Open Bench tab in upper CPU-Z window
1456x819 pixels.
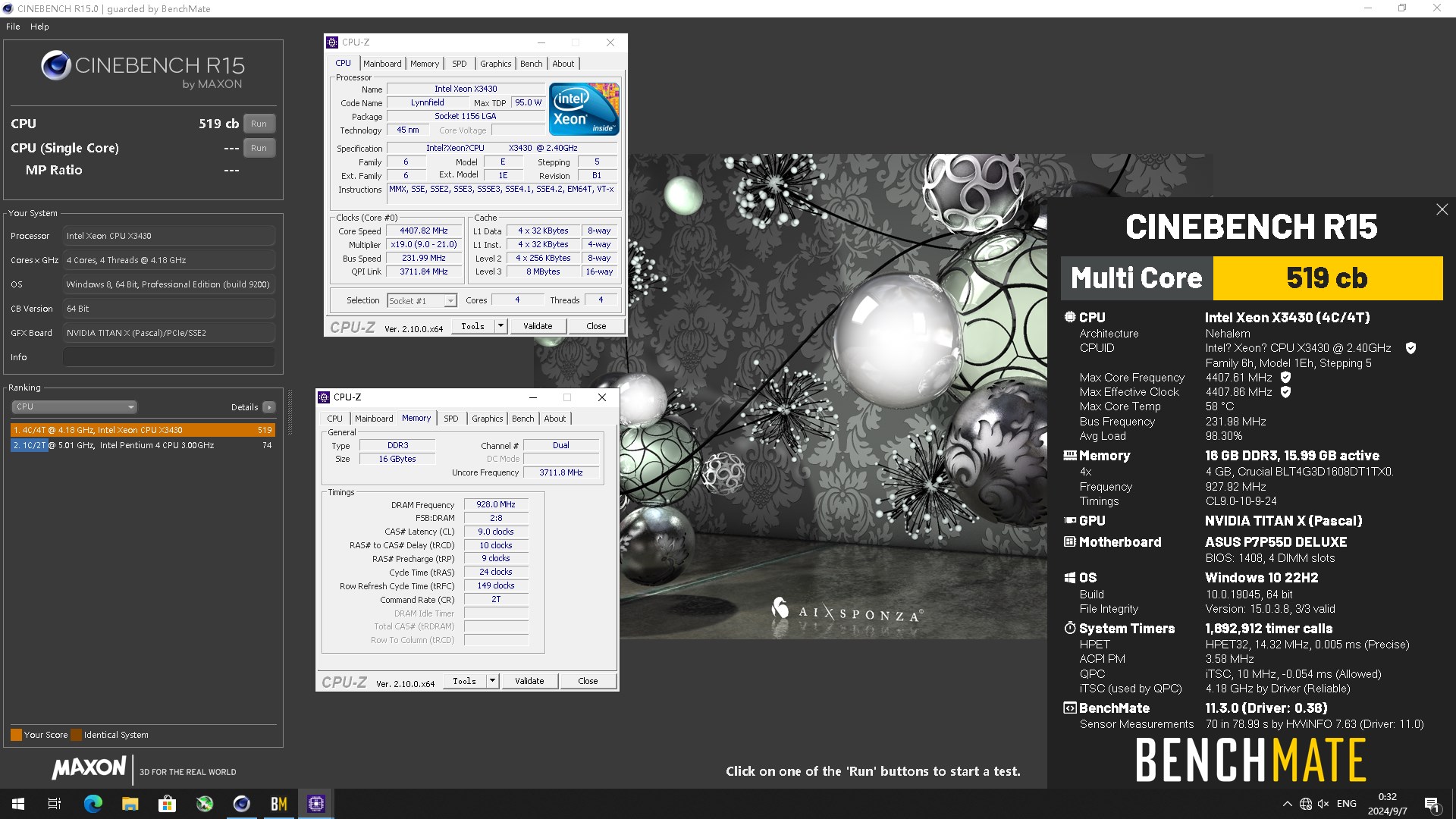(531, 64)
